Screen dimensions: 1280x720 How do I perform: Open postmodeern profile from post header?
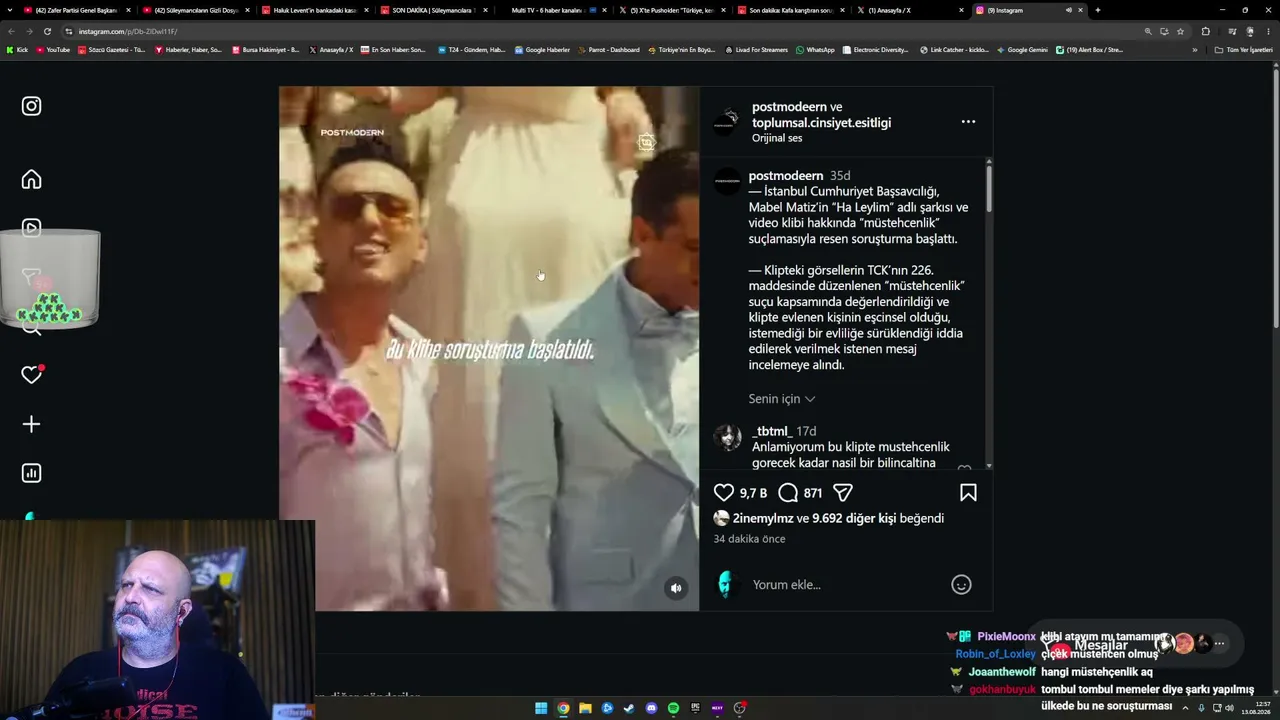[789, 107]
